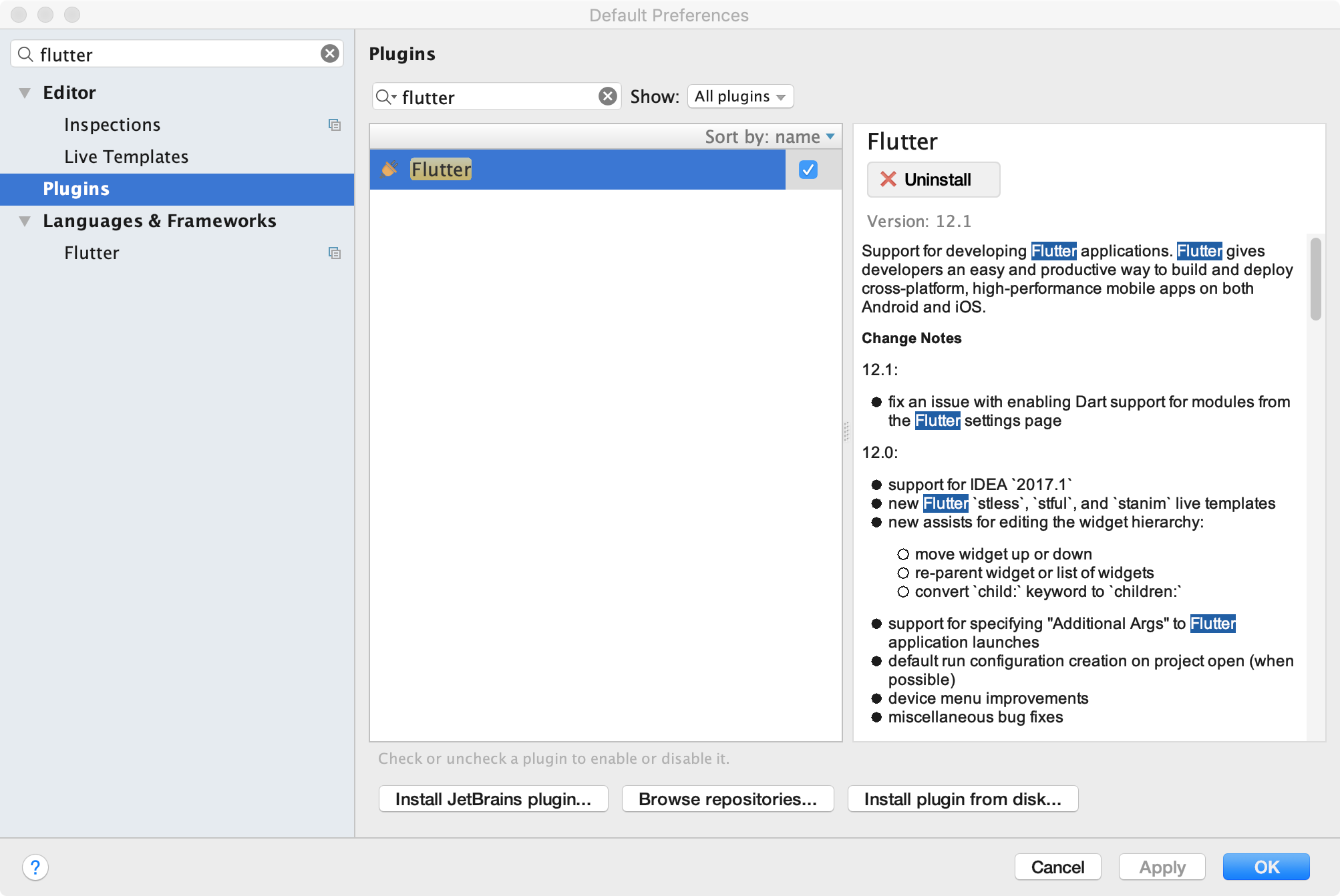Click the 'device menu improvements' note
Screen dimensions: 1340x896
coord(988,698)
